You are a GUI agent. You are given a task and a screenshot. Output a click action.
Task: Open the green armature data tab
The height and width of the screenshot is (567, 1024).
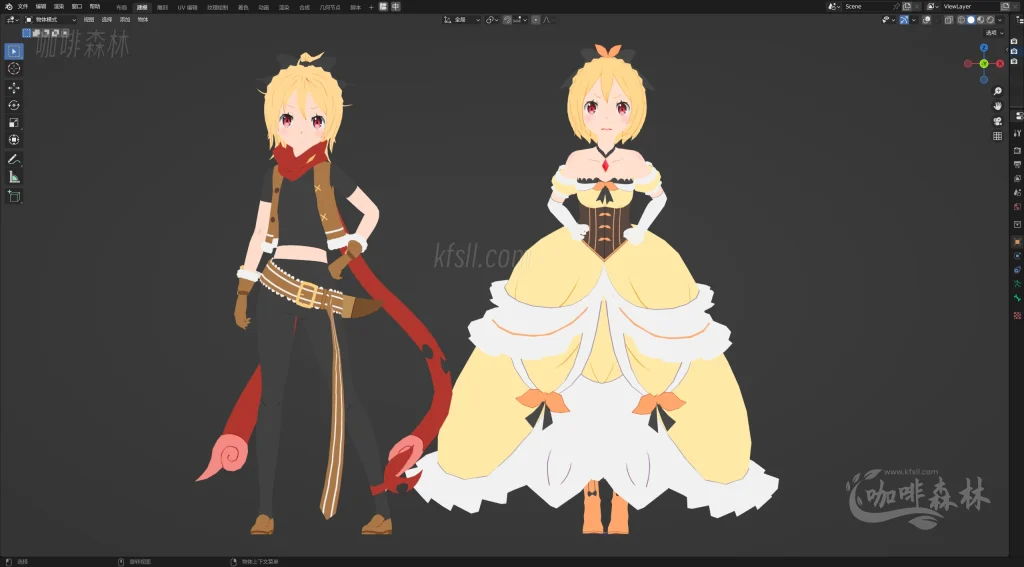[x=1017, y=284]
